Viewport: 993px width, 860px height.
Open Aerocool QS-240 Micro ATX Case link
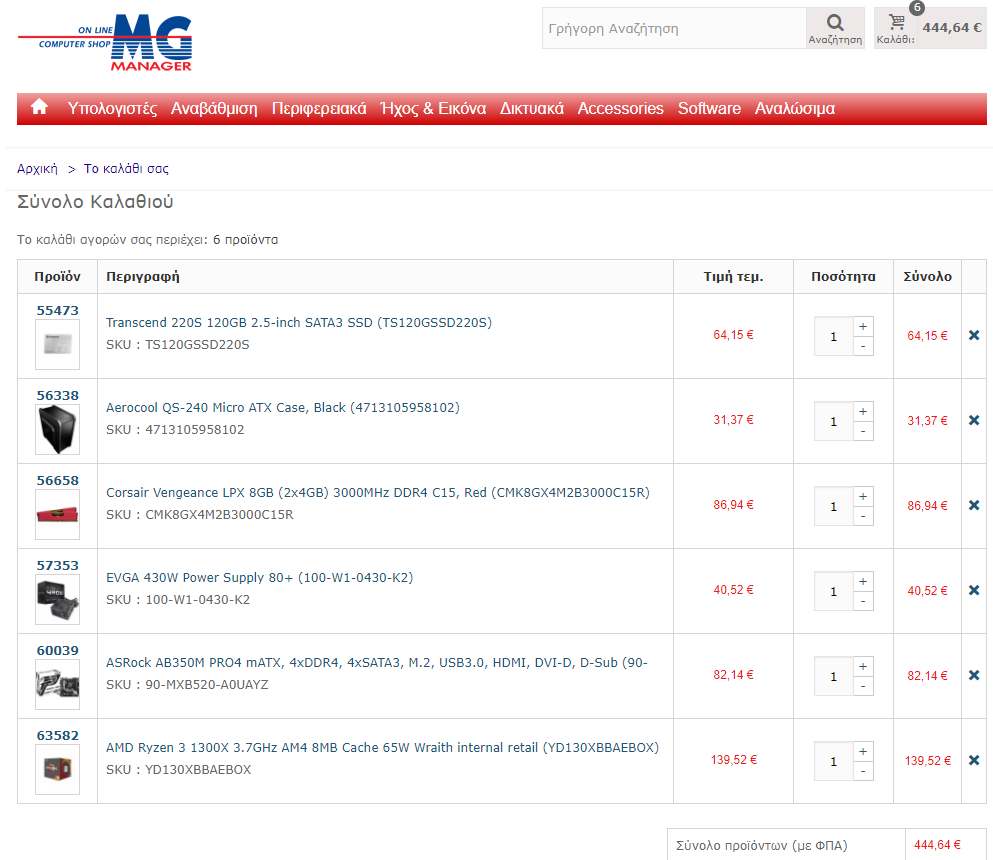pos(283,407)
